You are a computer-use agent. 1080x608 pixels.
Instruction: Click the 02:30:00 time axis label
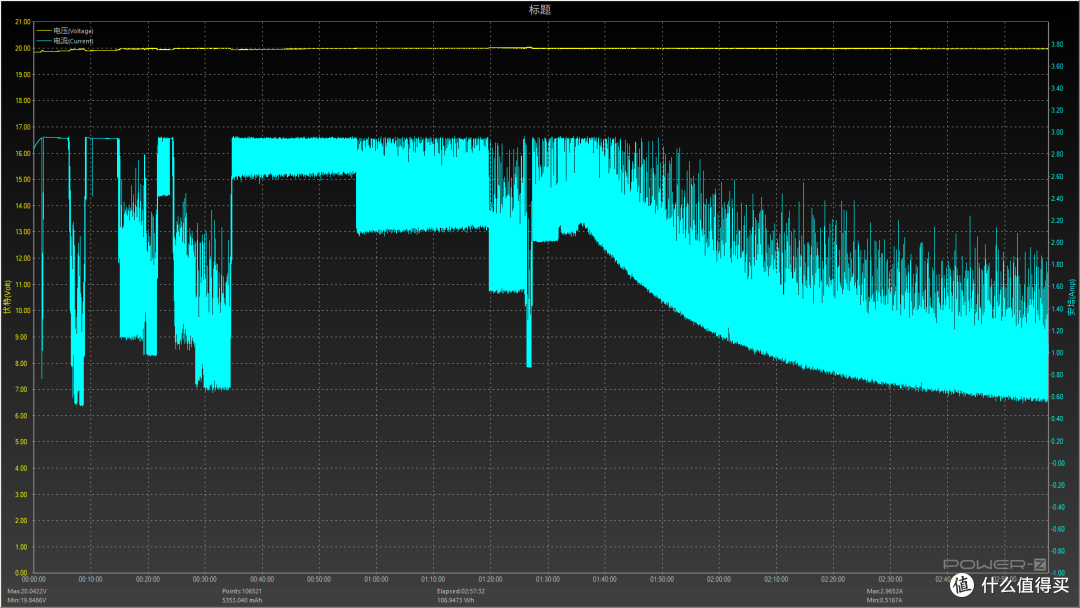pyautogui.click(x=891, y=580)
